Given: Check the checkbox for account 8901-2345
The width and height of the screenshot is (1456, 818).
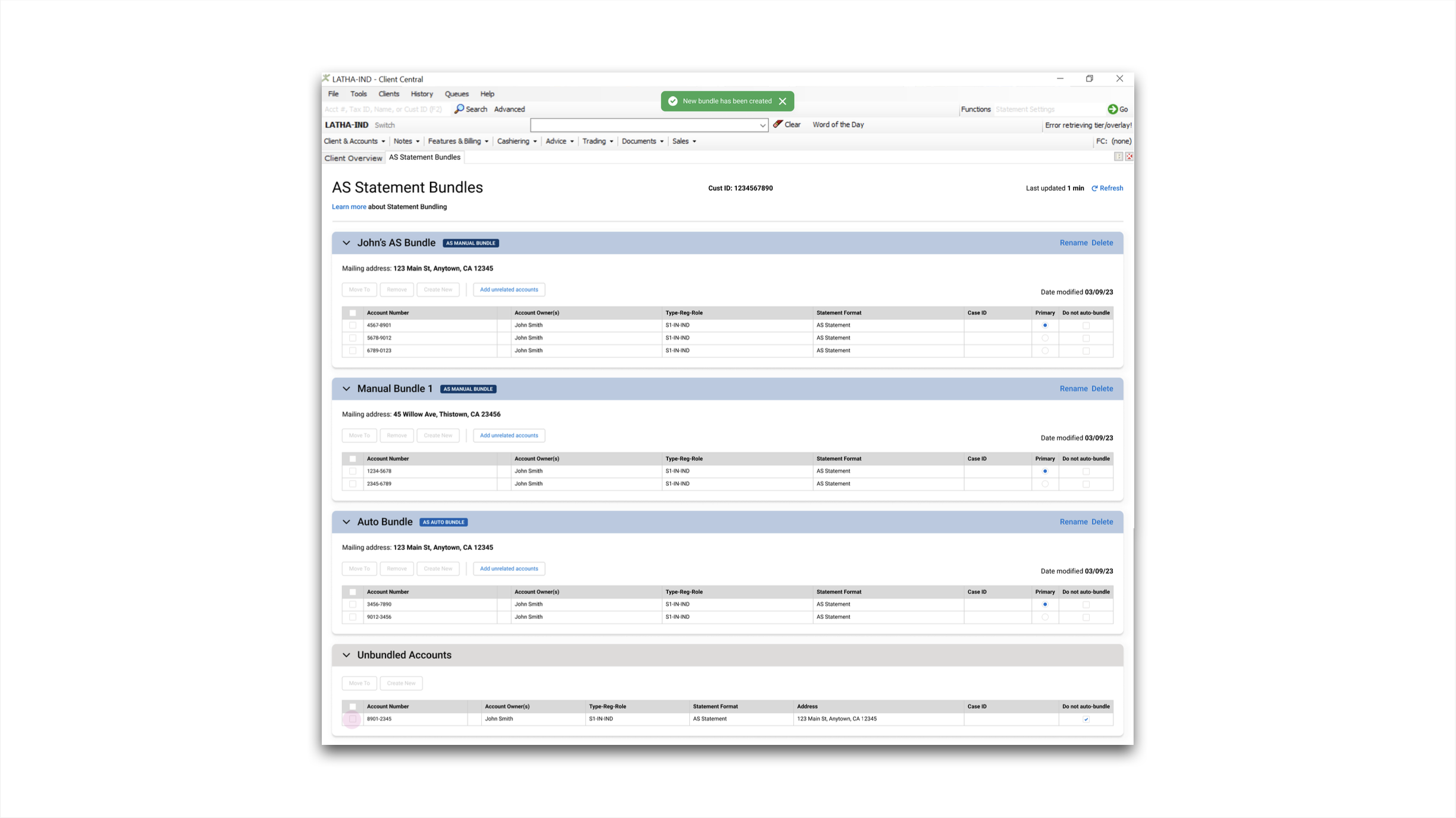Looking at the screenshot, I should [x=353, y=719].
